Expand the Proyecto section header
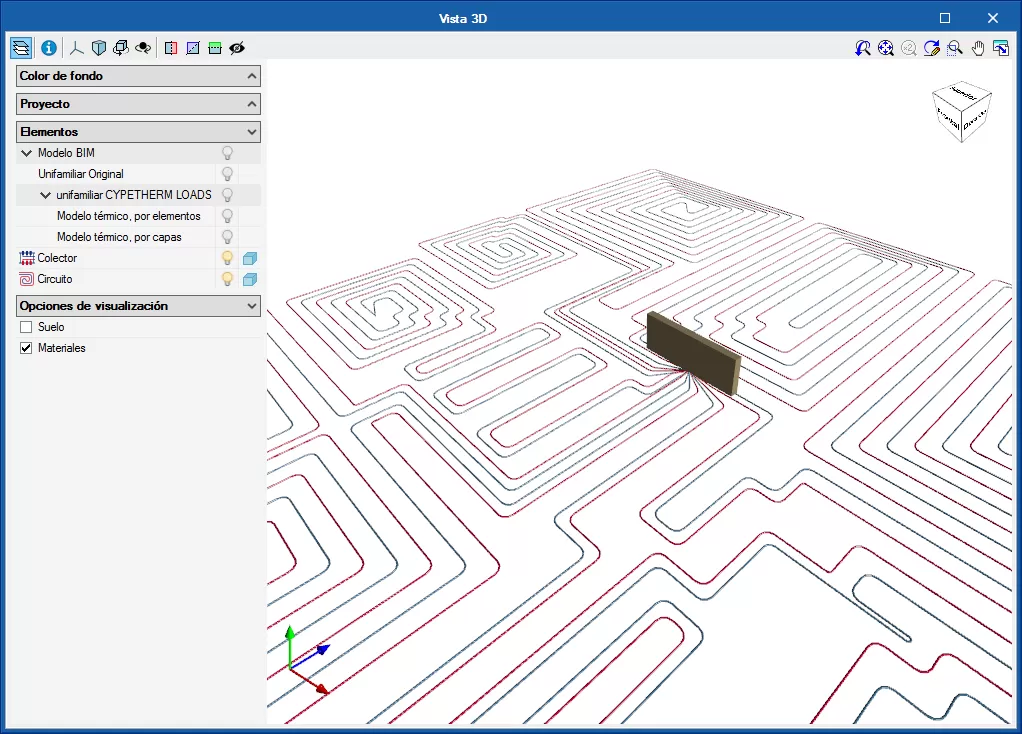 pyautogui.click(x=139, y=104)
